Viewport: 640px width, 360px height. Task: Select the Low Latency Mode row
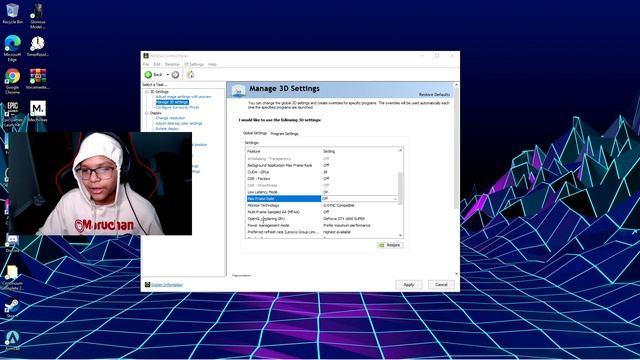pyautogui.click(x=322, y=192)
